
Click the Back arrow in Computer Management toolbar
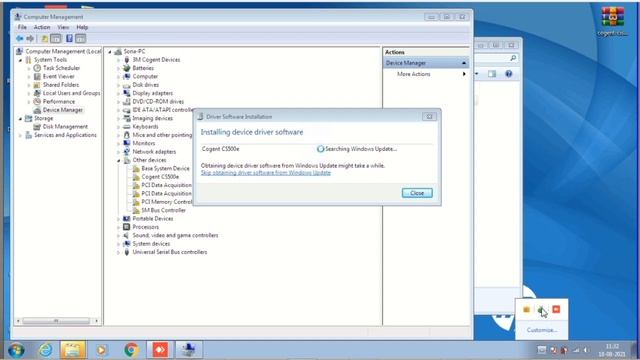(19, 38)
